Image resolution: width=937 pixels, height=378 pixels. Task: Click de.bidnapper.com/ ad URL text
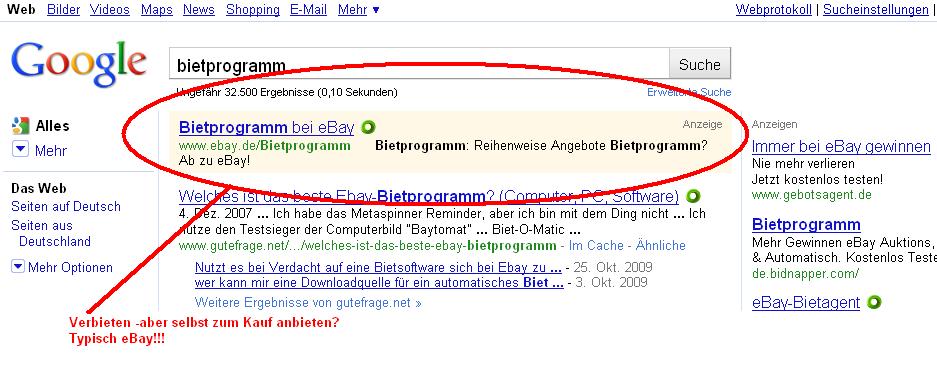[805, 274]
